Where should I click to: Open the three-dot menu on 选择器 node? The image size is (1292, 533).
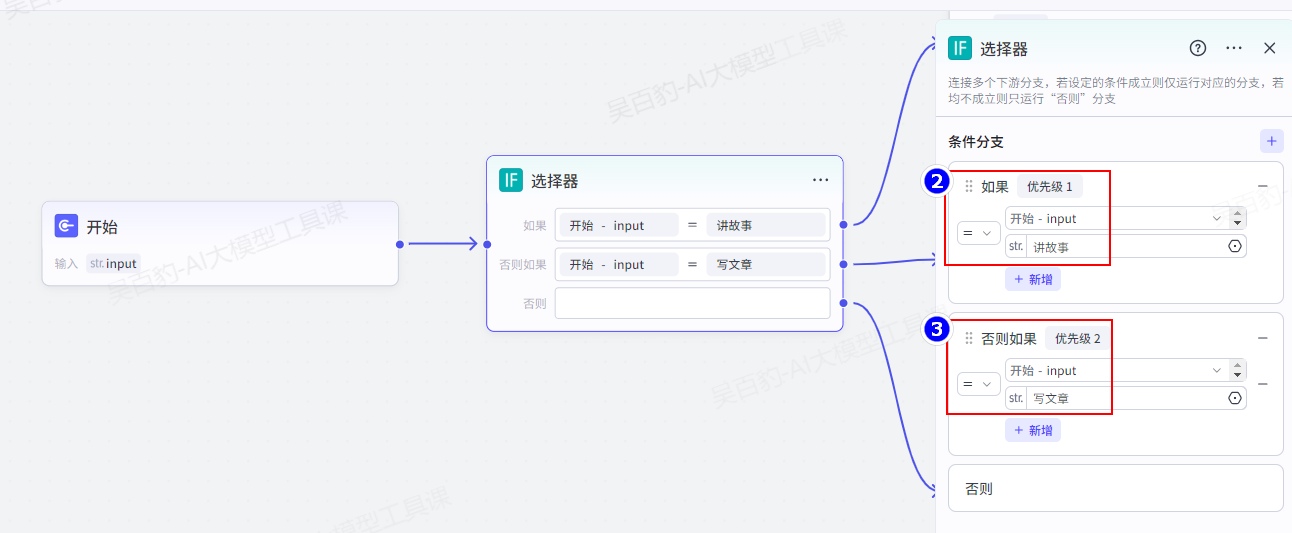[x=820, y=180]
